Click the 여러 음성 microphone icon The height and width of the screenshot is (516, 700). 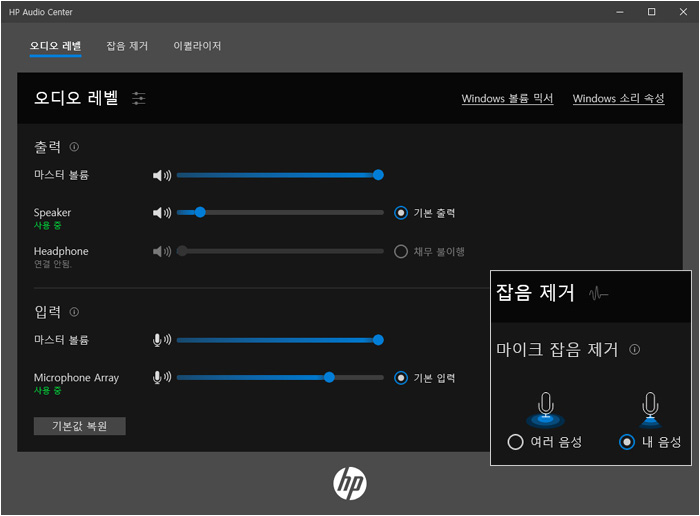[x=546, y=410]
